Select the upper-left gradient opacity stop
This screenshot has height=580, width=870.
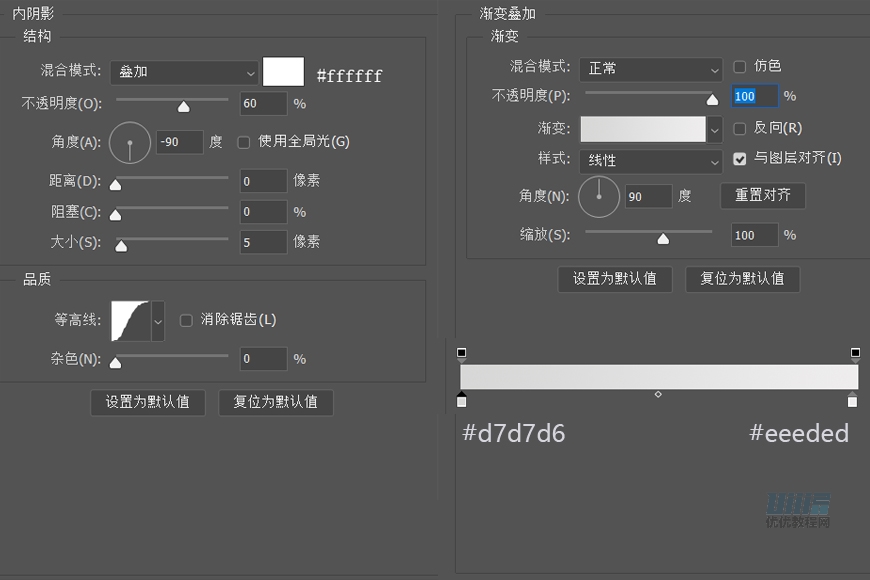tap(462, 352)
